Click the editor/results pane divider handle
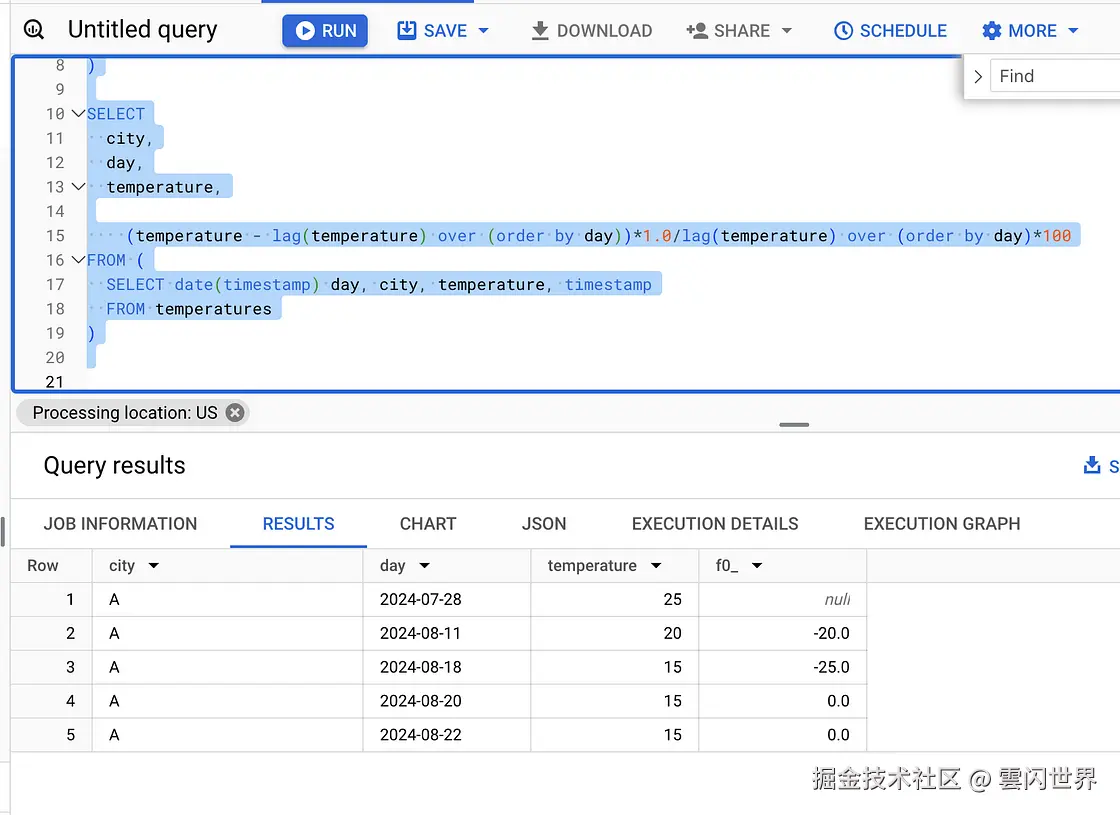Screen dimensions: 1120x815 click(x=794, y=425)
